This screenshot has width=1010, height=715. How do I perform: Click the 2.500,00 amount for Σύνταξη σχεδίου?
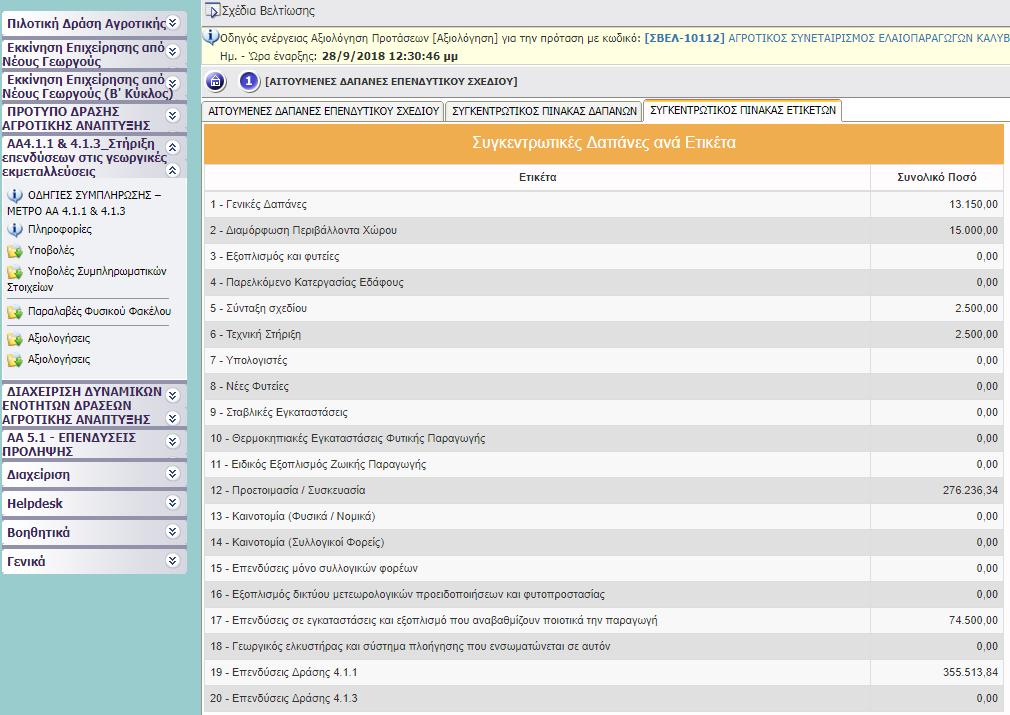coord(977,309)
